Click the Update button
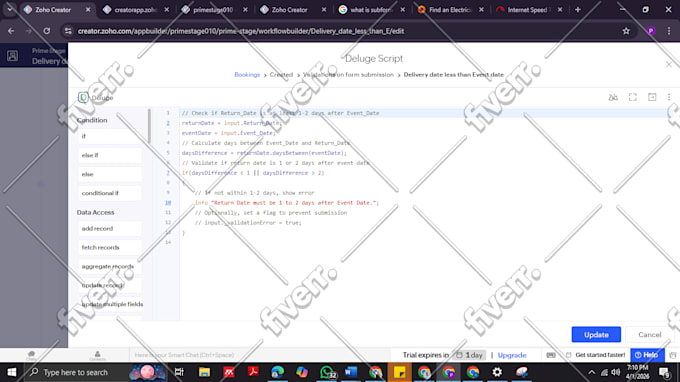 coord(596,334)
